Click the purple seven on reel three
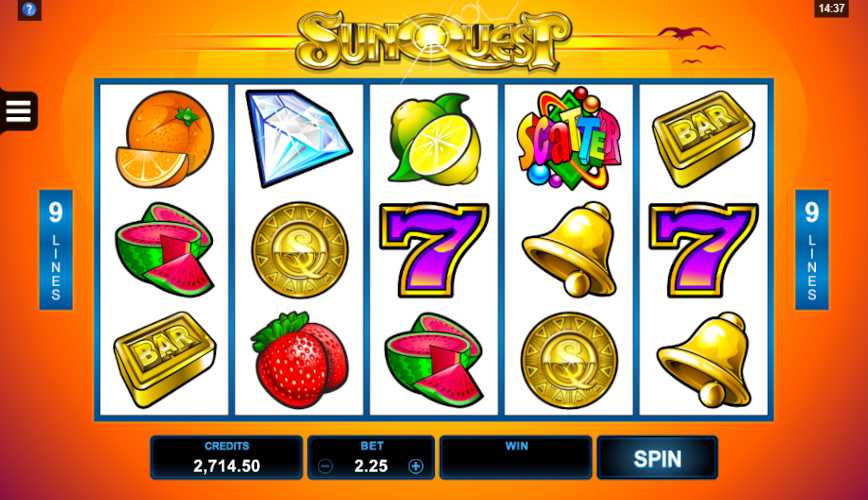 pyautogui.click(x=434, y=249)
